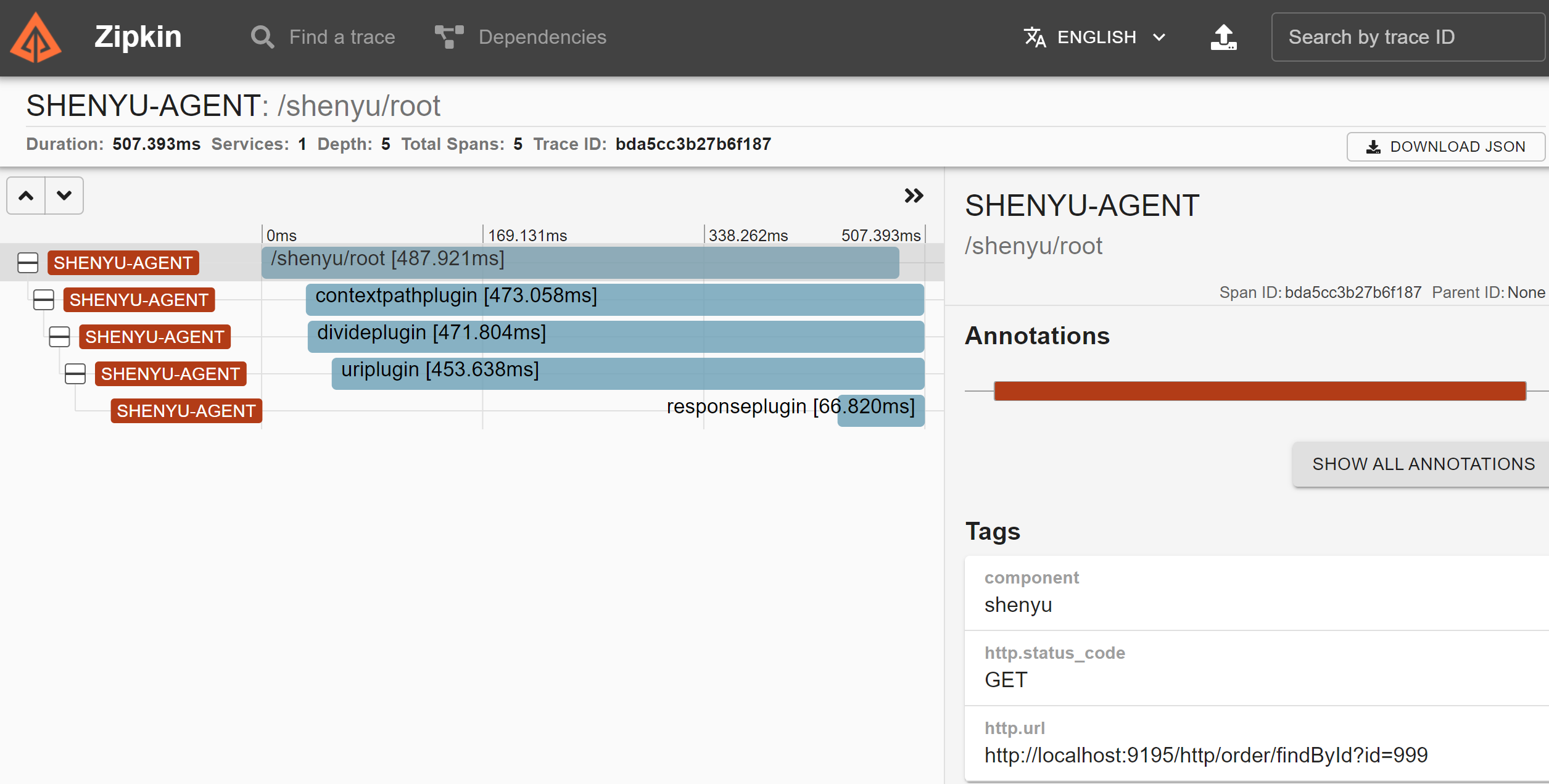Select the responseplugin span bar

tap(881, 411)
